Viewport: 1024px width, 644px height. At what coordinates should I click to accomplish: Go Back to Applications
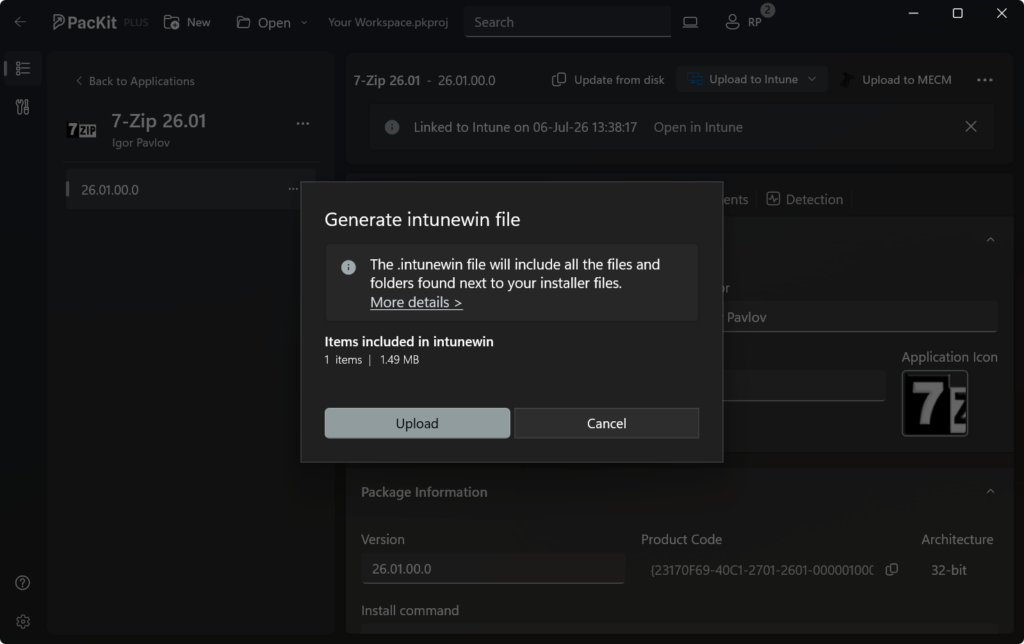[135, 81]
